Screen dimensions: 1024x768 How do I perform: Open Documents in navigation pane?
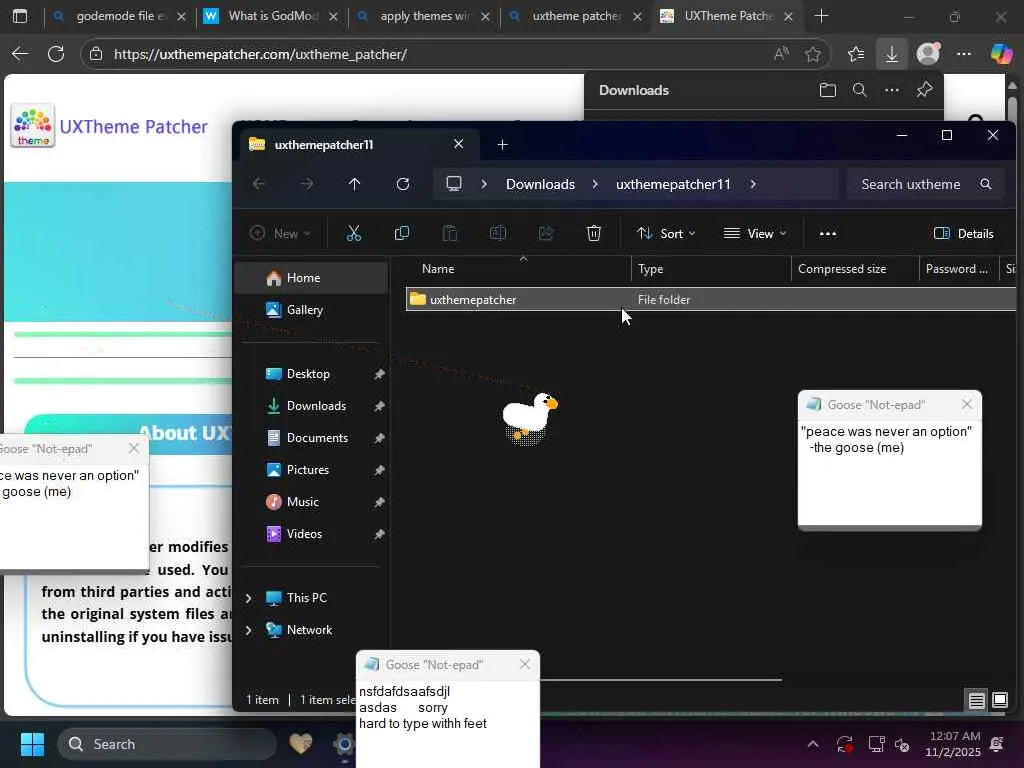click(x=312, y=438)
